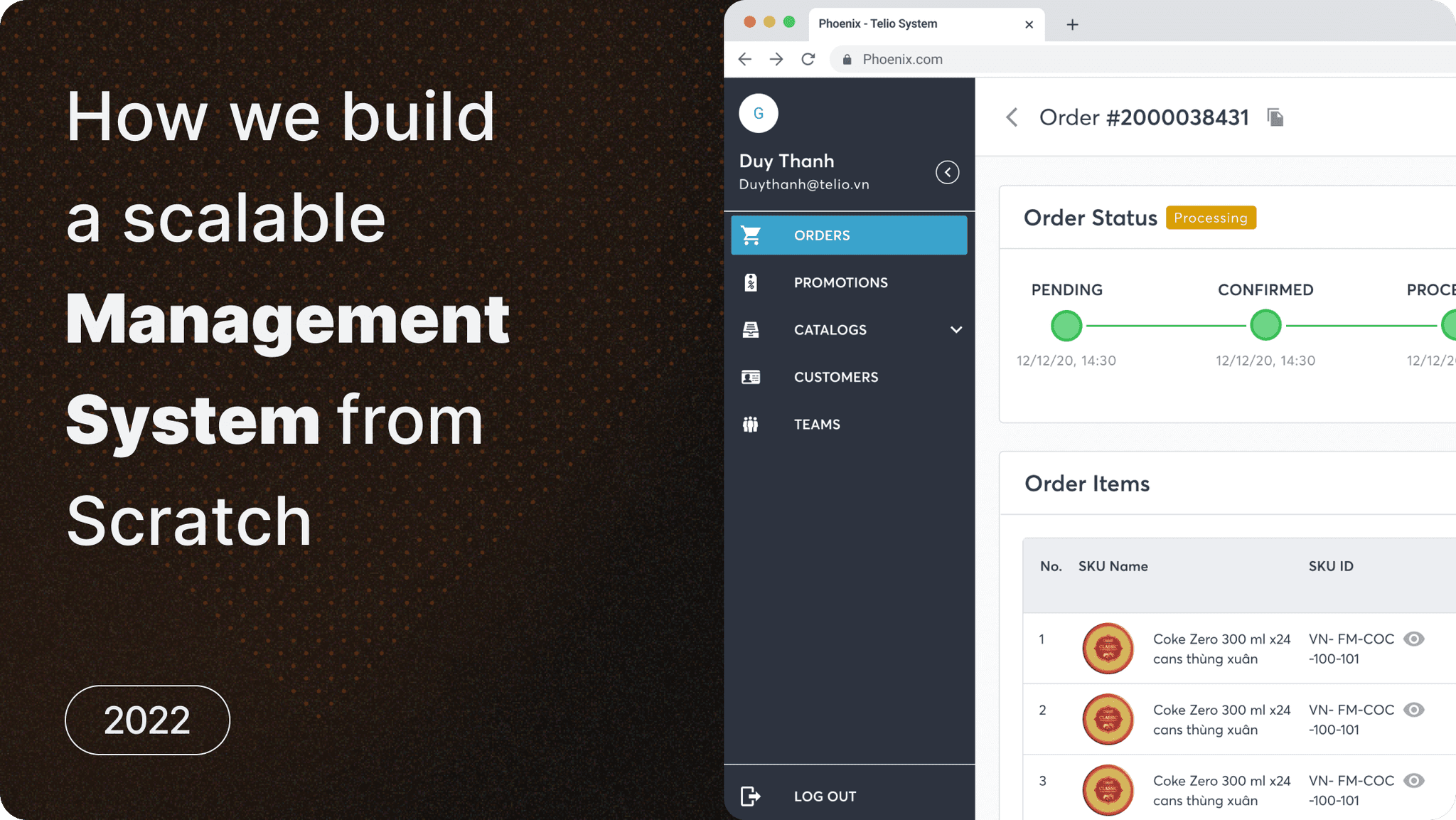
Task: Open the Promotions menu item
Action: (840, 282)
